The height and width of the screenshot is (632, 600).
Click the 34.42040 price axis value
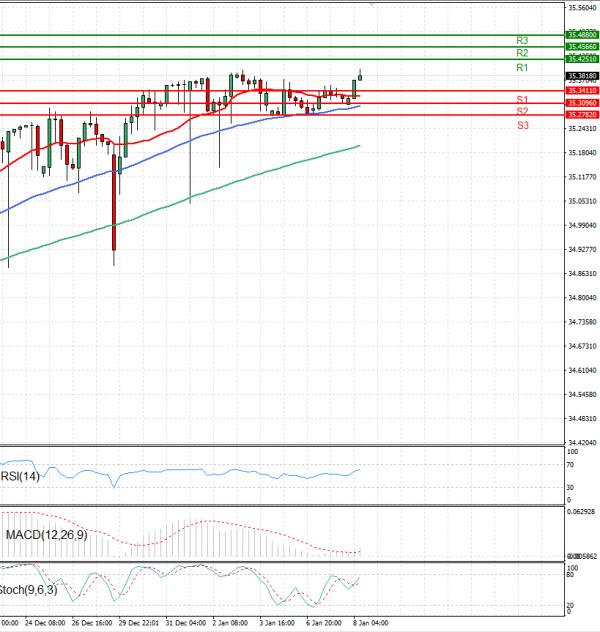[x=582, y=443]
